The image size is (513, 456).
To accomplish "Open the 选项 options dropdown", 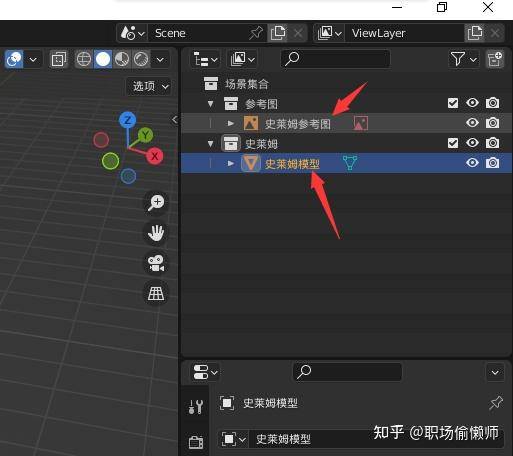I will [x=149, y=86].
